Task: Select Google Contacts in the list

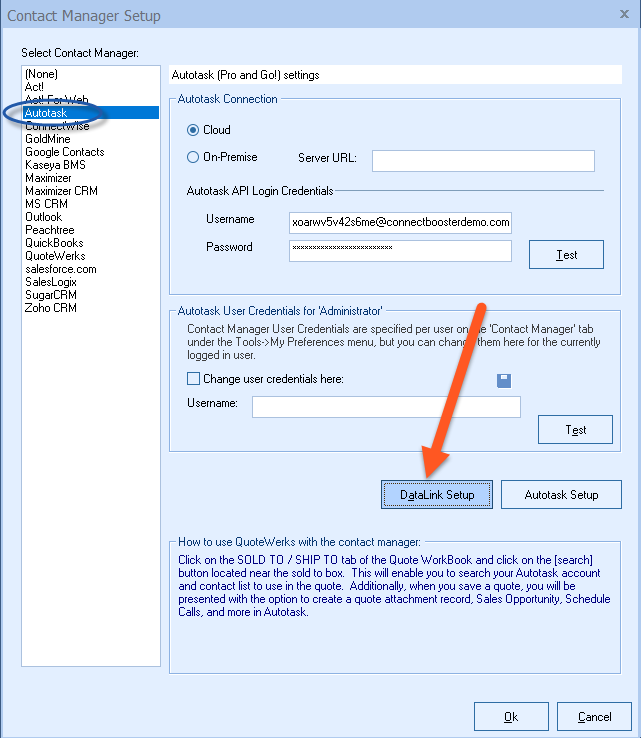Action: point(91,152)
